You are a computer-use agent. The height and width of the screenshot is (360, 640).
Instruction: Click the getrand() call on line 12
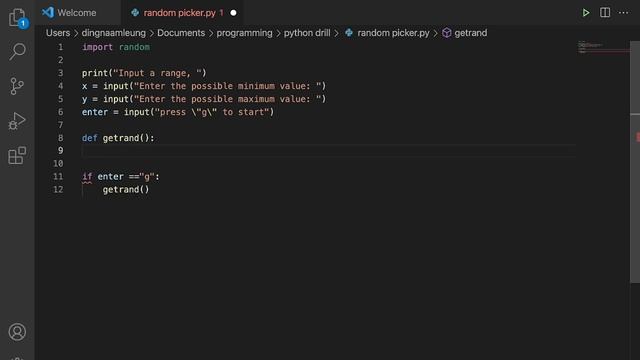click(126, 189)
